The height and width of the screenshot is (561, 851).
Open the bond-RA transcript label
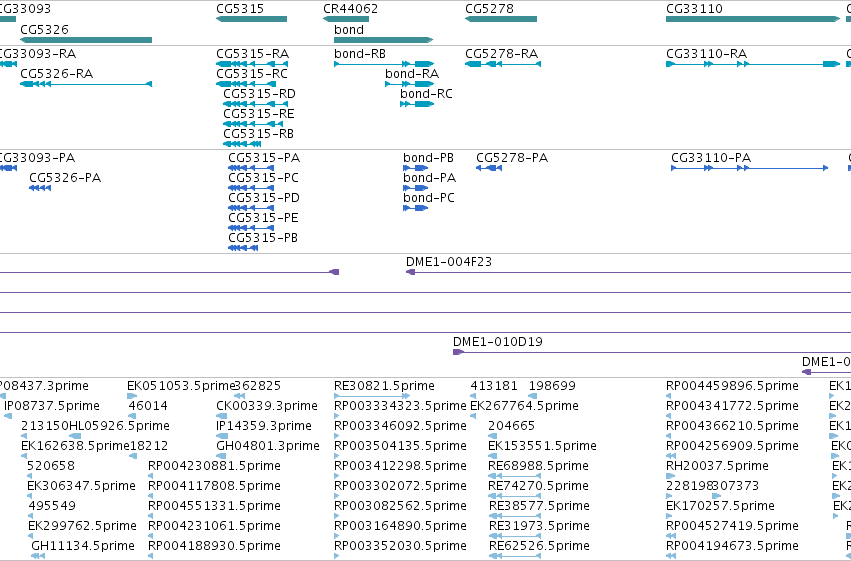[x=412, y=74]
